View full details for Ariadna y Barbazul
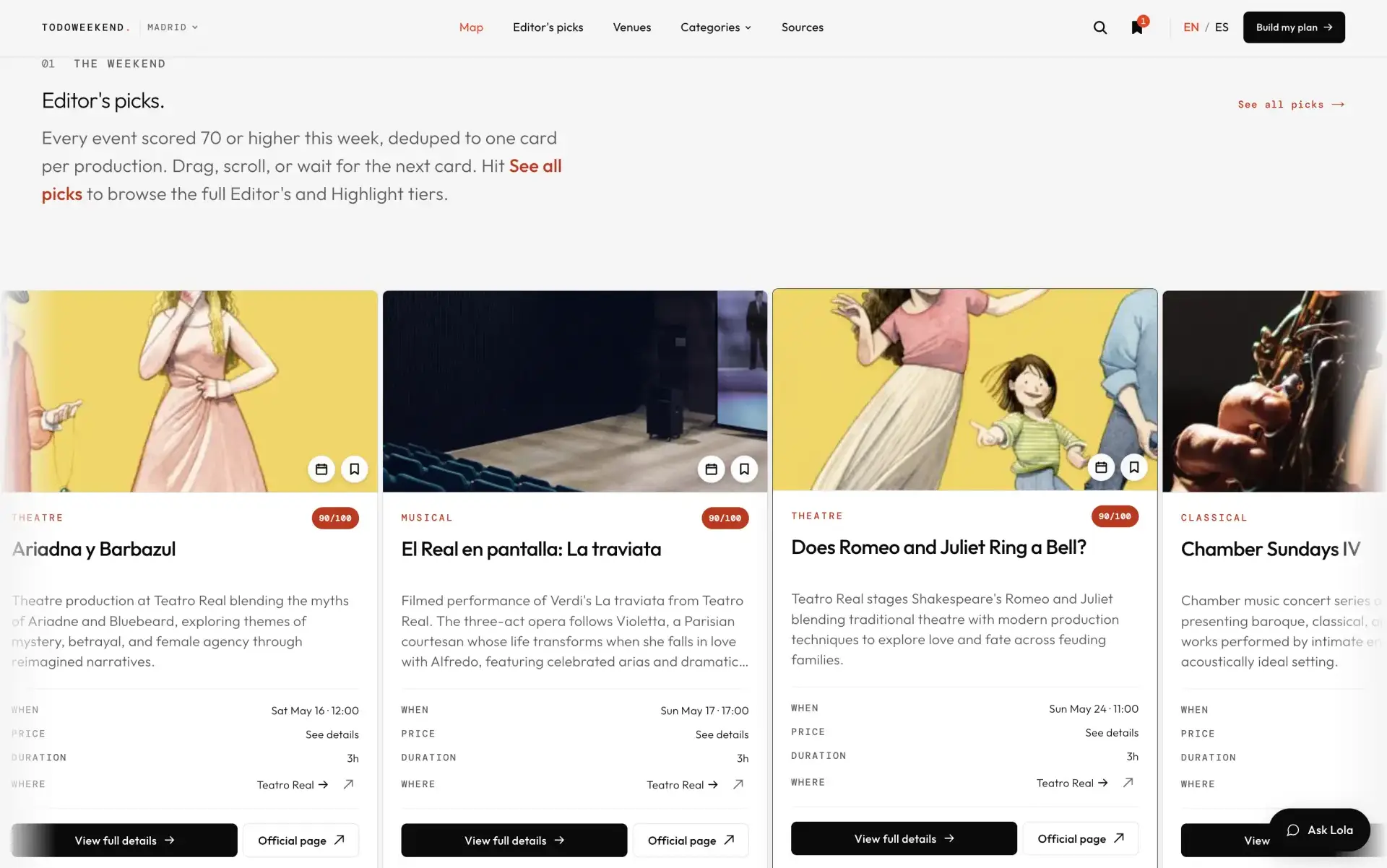 pos(124,841)
